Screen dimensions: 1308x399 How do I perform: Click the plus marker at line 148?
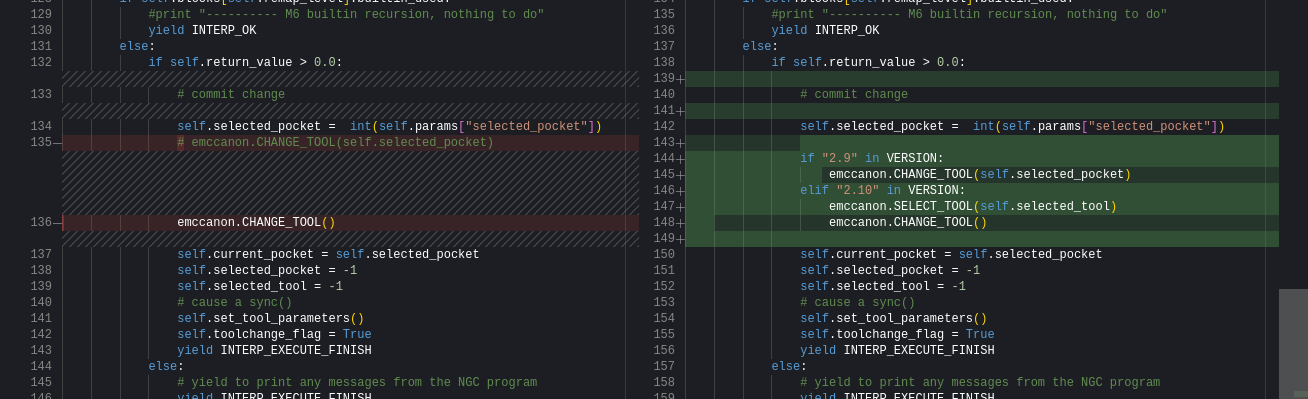[x=681, y=223]
